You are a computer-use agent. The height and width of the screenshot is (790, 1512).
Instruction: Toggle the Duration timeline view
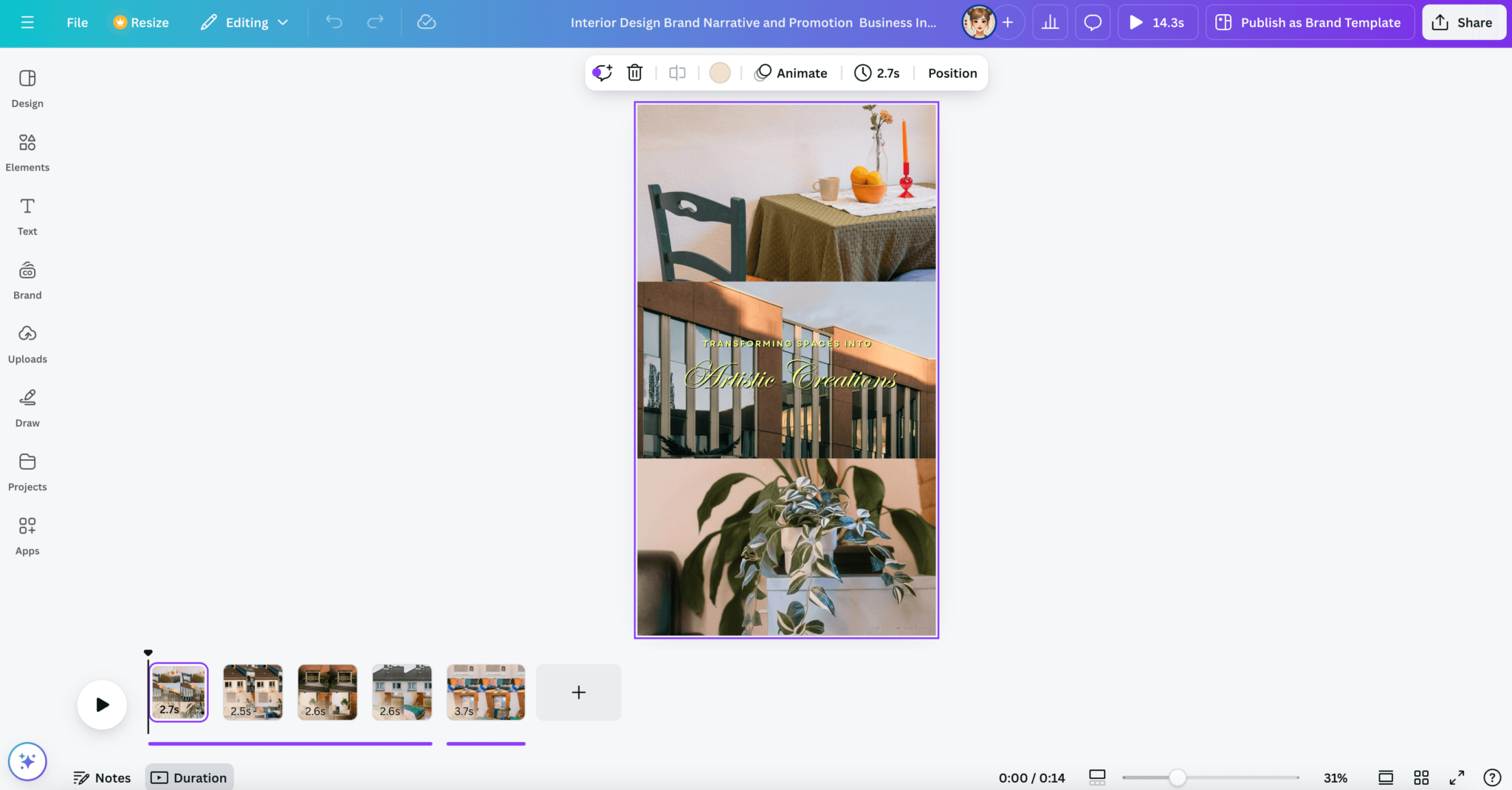pos(190,777)
